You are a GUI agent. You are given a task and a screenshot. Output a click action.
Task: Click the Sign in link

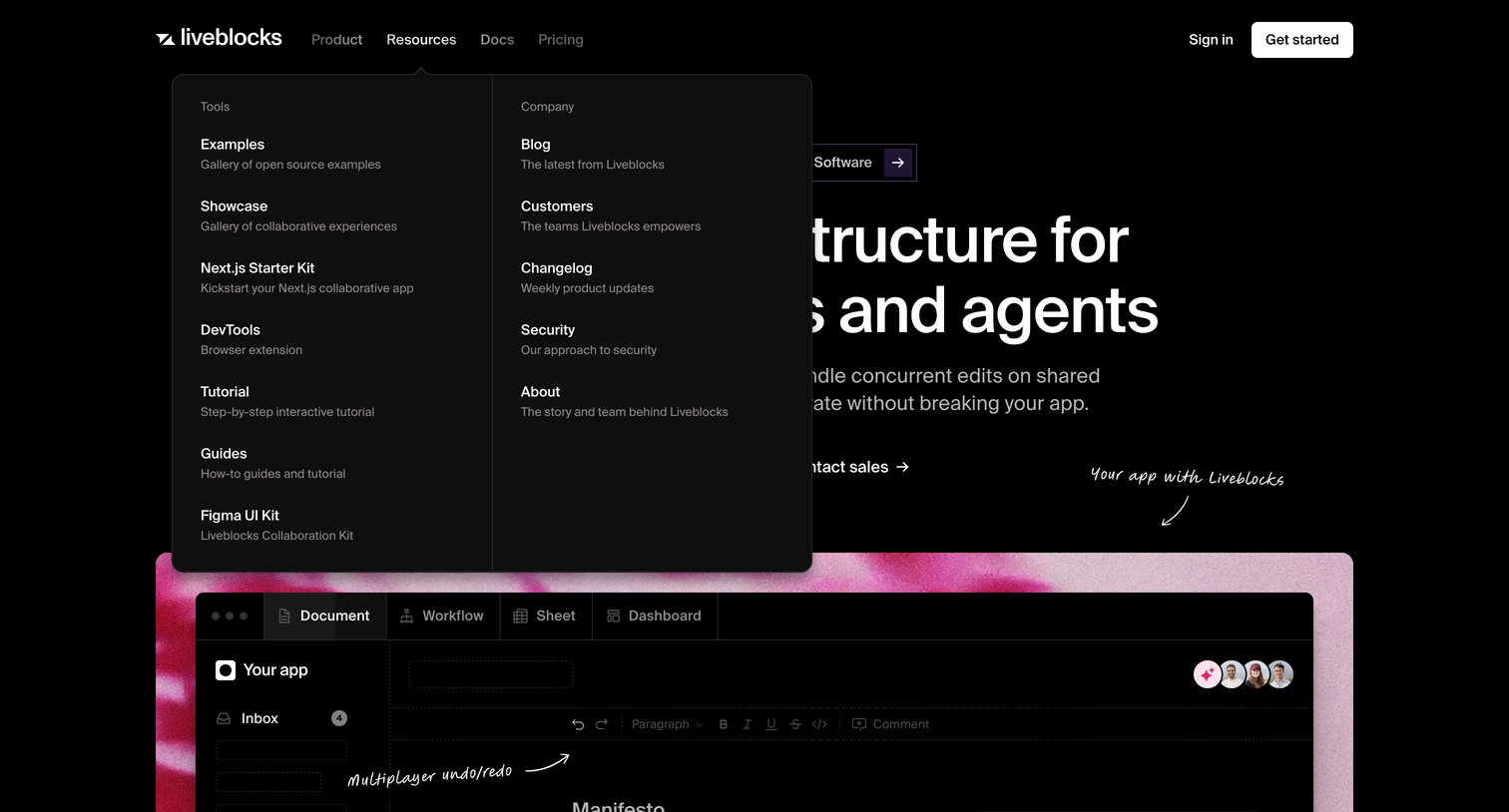click(1211, 40)
